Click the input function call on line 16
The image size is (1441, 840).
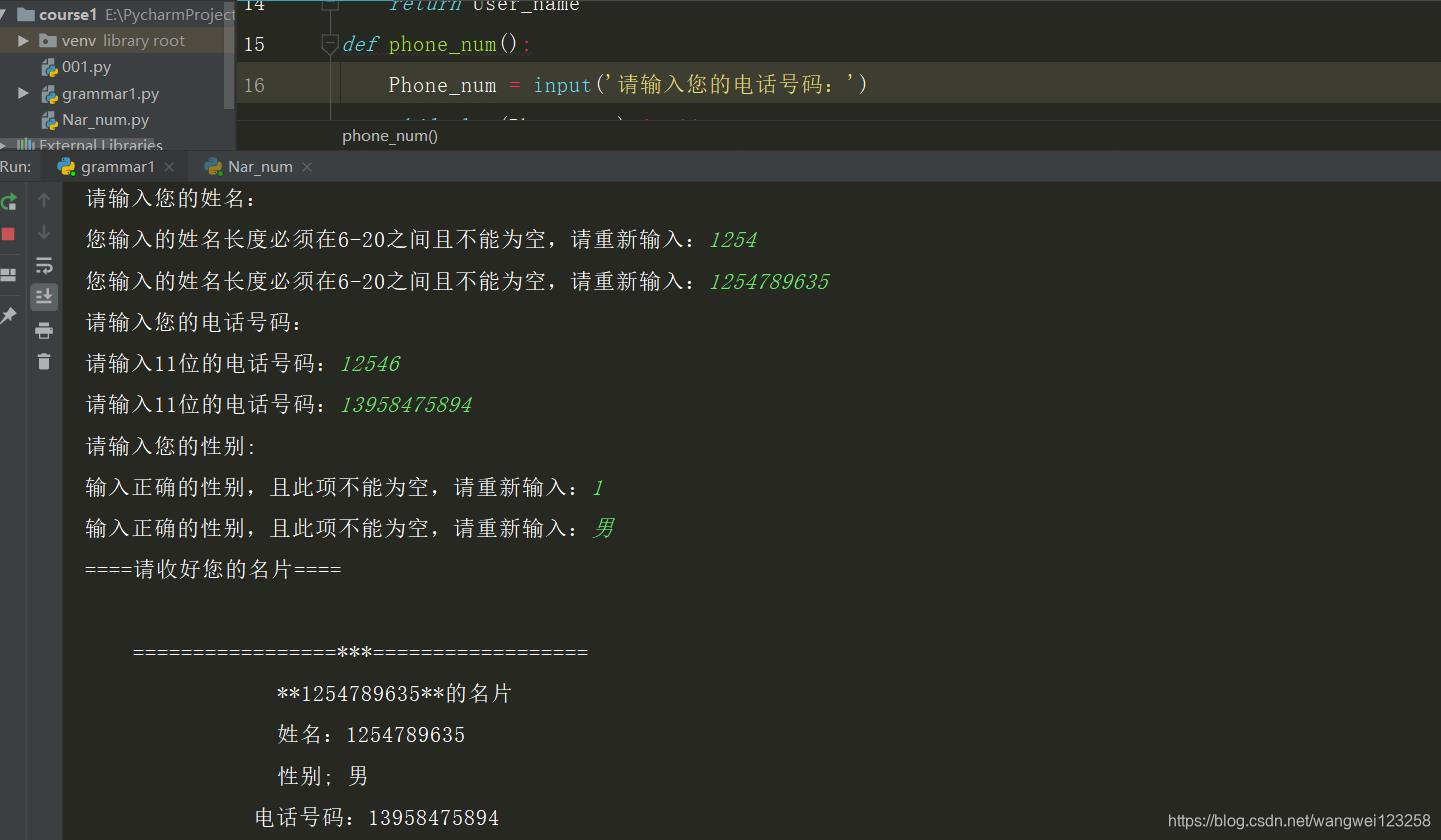pyautogui.click(x=562, y=86)
